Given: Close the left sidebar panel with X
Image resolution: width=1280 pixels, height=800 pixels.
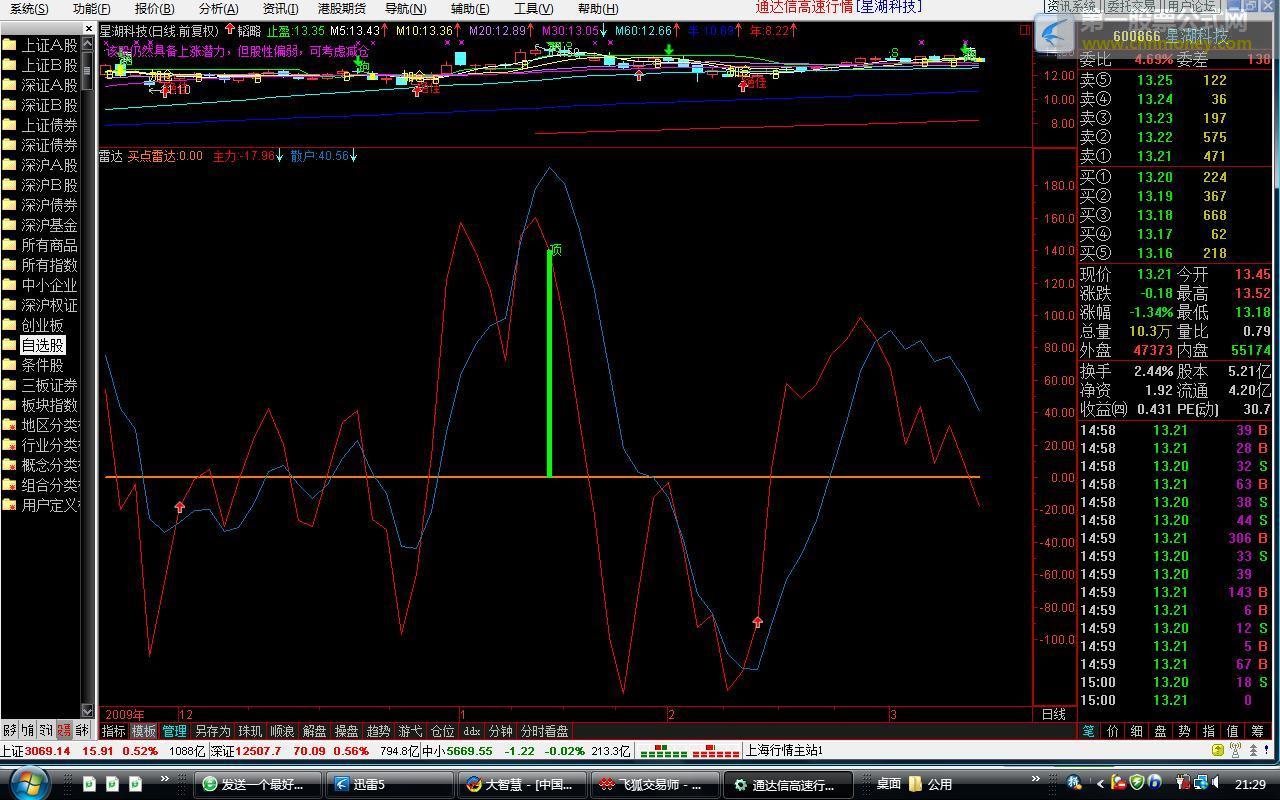Looking at the screenshot, I should 88,29.
